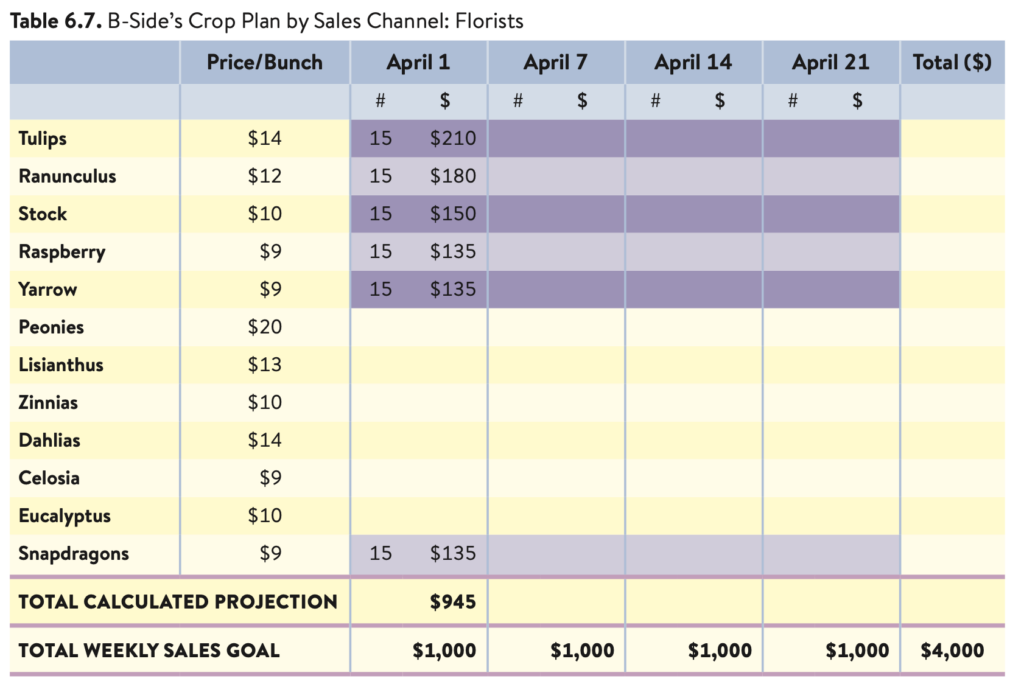Screen dimensions: 1024x684
Task: Select the empty Yarrow April 7 cell
Action: (556, 289)
